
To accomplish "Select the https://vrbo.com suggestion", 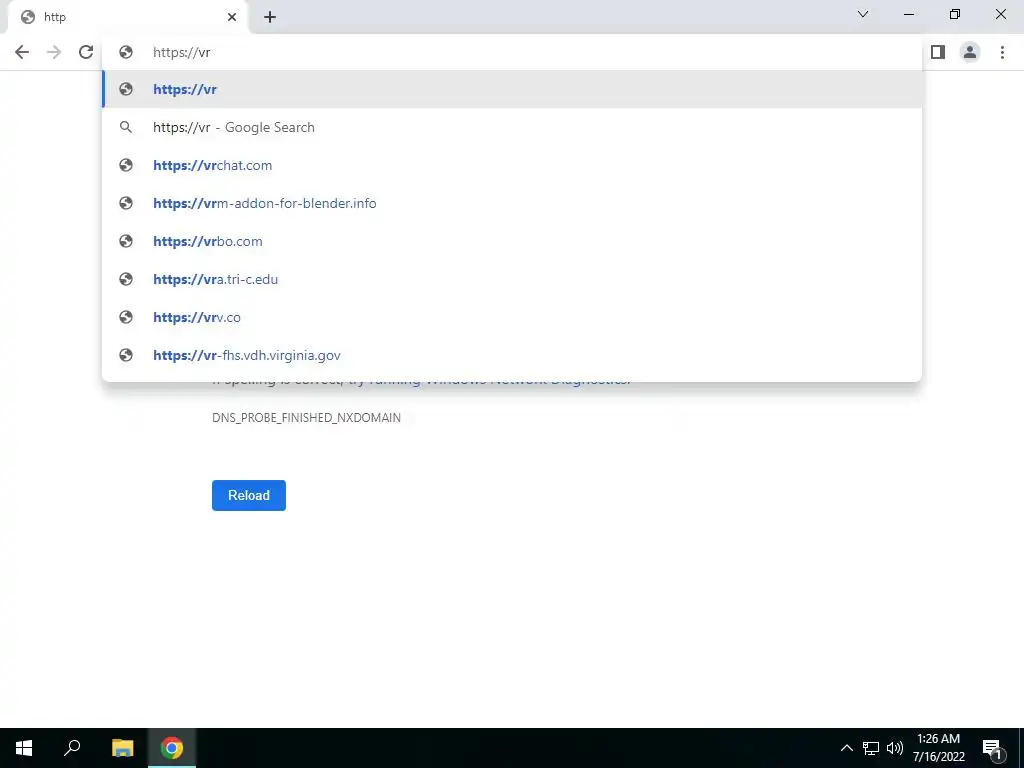I will point(512,241).
